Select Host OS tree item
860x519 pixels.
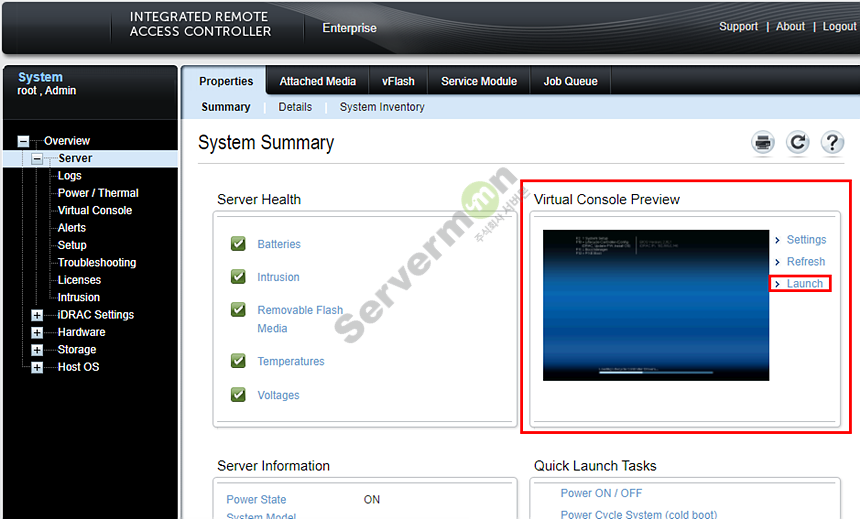coord(78,367)
